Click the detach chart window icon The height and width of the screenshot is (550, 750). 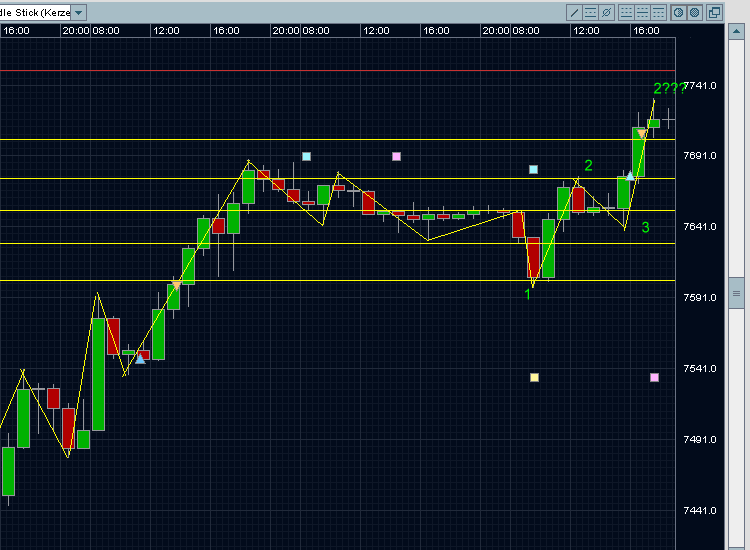(715, 12)
